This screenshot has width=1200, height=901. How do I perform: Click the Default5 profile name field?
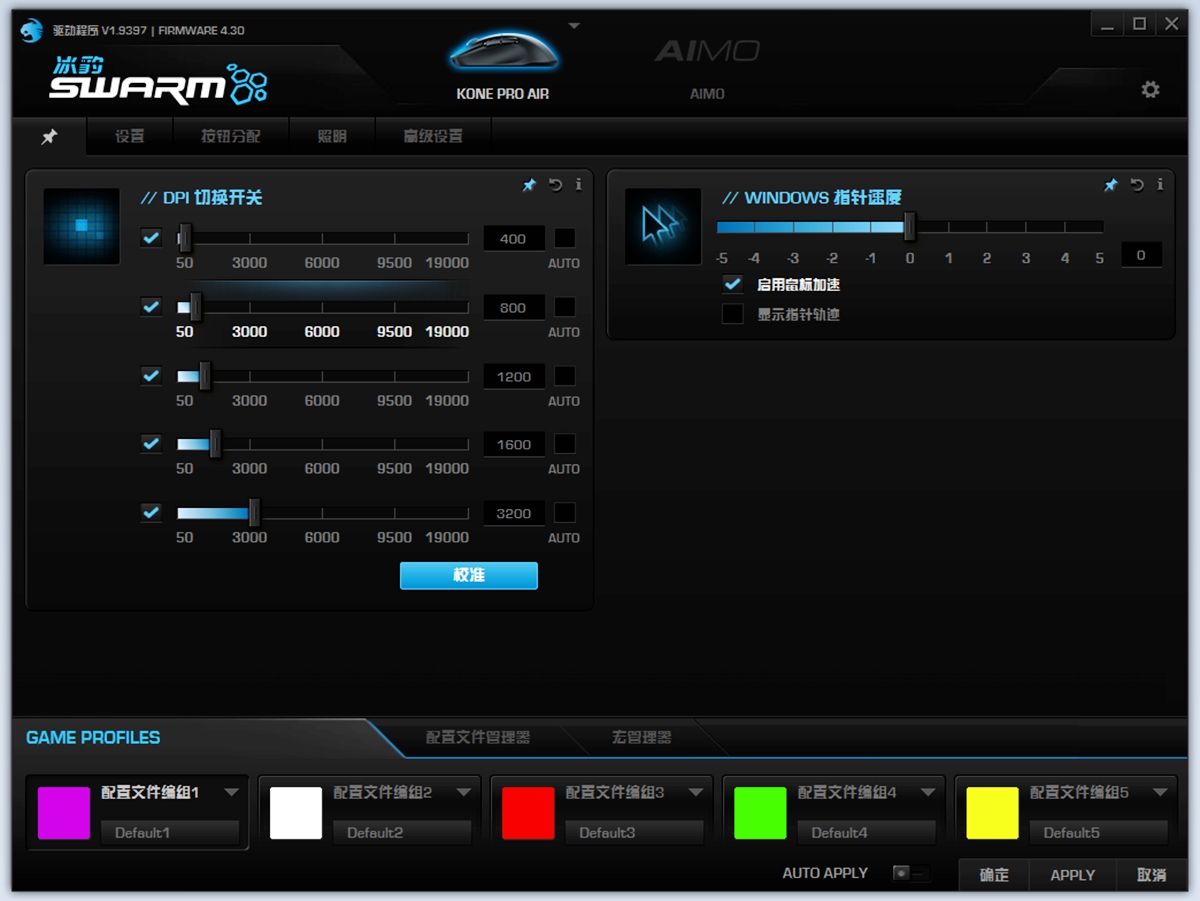point(1098,832)
